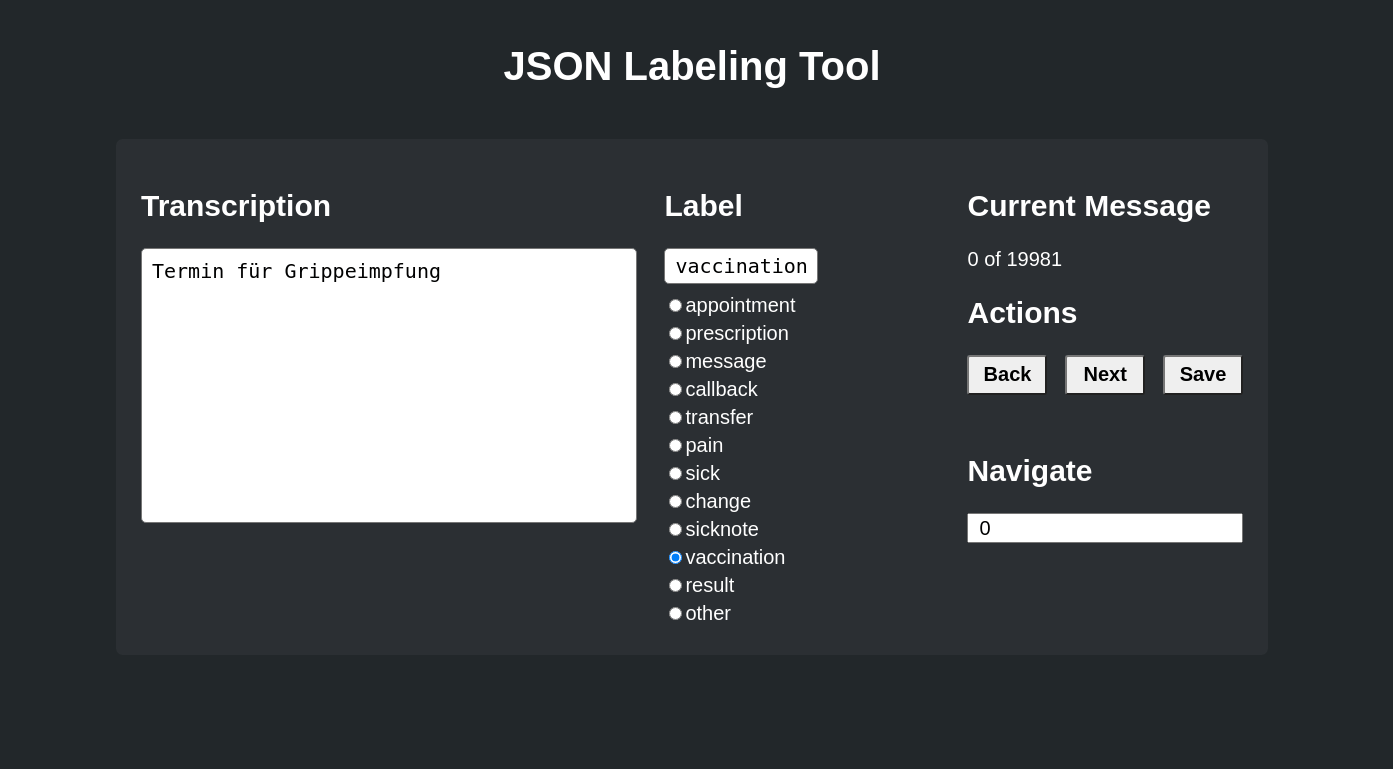Click inside the transcription text area
Screen dimensions: 1393x769
(389, 385)
